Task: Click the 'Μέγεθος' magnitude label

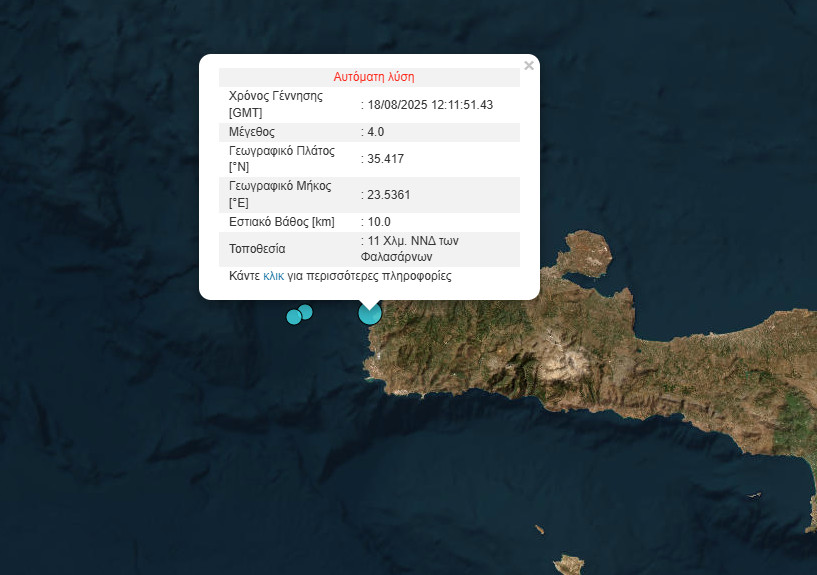Action: 252,132
